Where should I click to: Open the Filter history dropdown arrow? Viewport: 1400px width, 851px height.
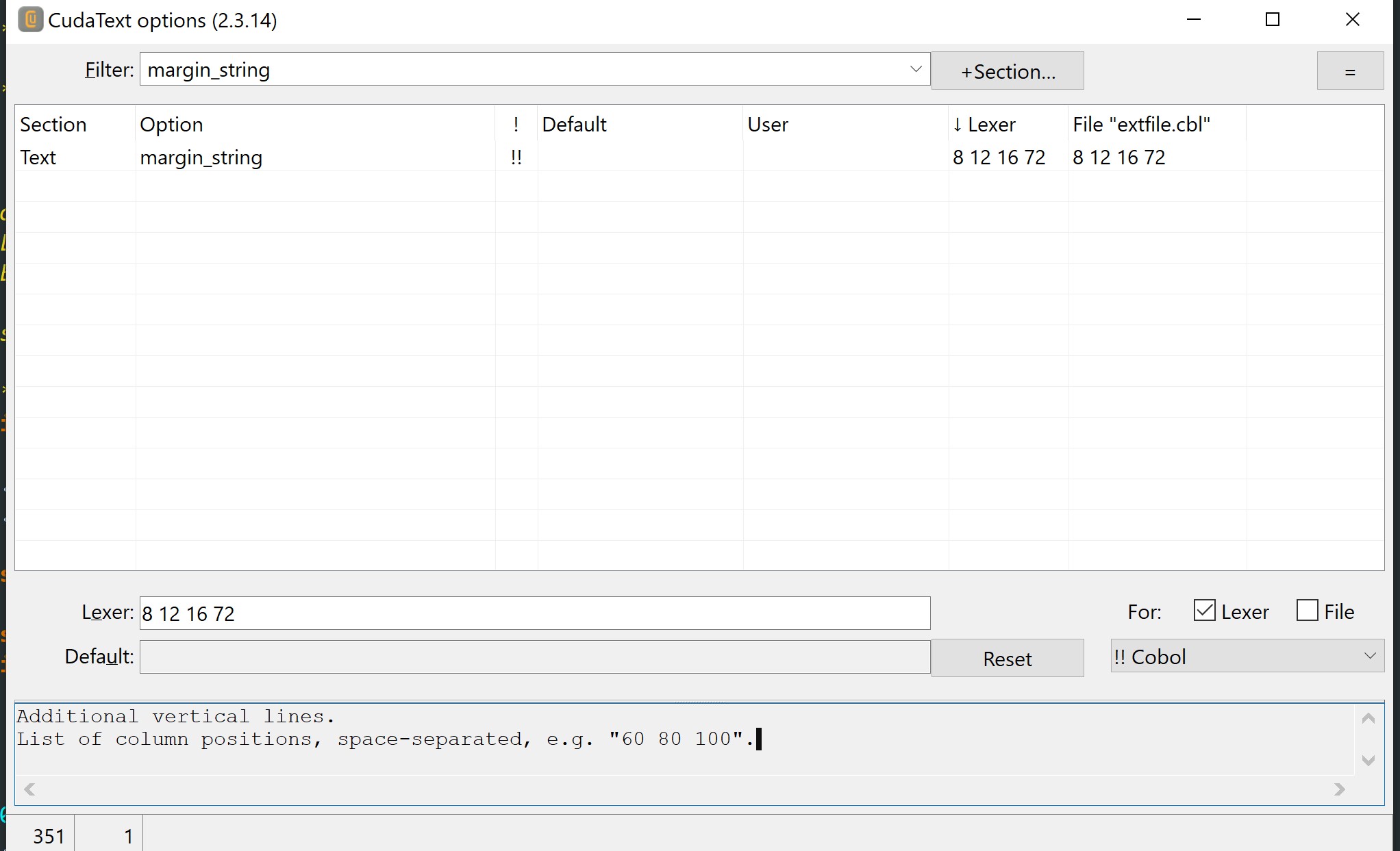click(x=915, y=69)
